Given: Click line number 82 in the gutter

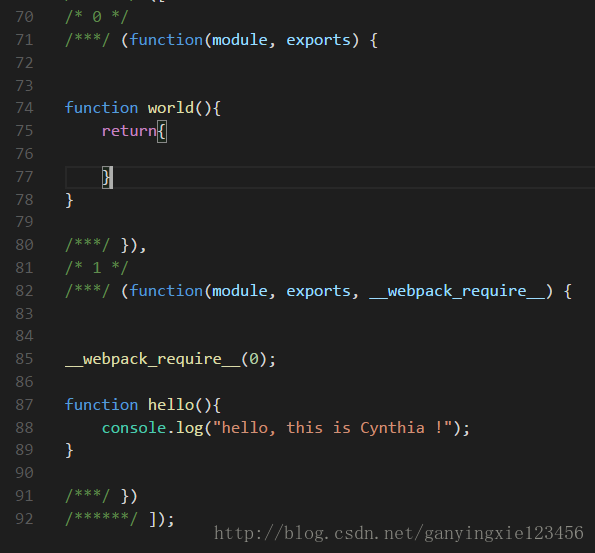Looking at the screenshot, I should pos(24,291).
